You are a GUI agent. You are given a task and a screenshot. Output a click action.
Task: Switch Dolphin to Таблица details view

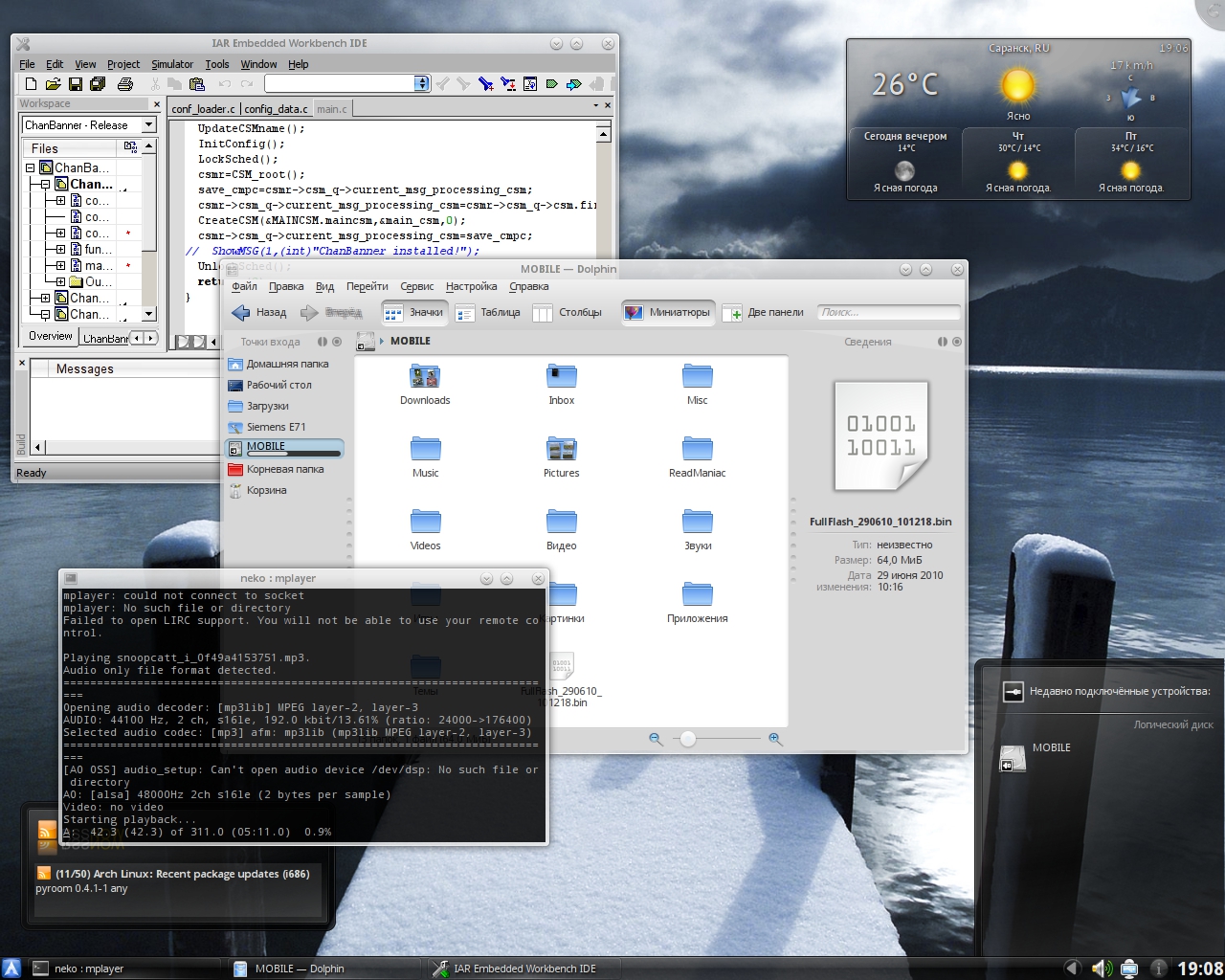click(488, 312)
